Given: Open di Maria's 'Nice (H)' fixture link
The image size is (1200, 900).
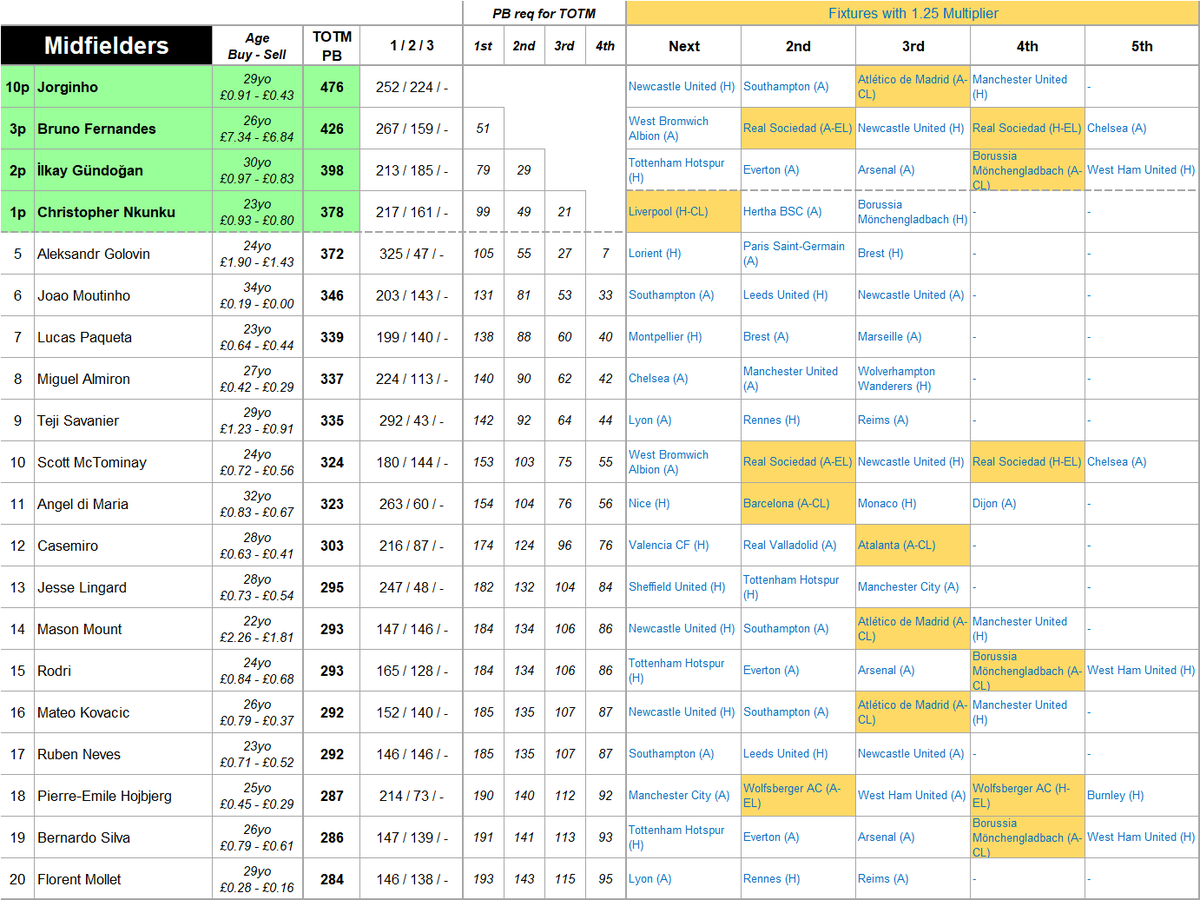Looking at the screenshot, I should click(x=650, y=504).
